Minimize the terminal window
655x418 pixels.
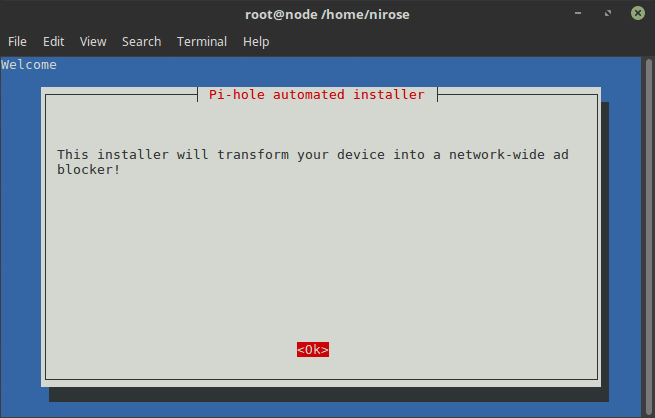(578, 13)
